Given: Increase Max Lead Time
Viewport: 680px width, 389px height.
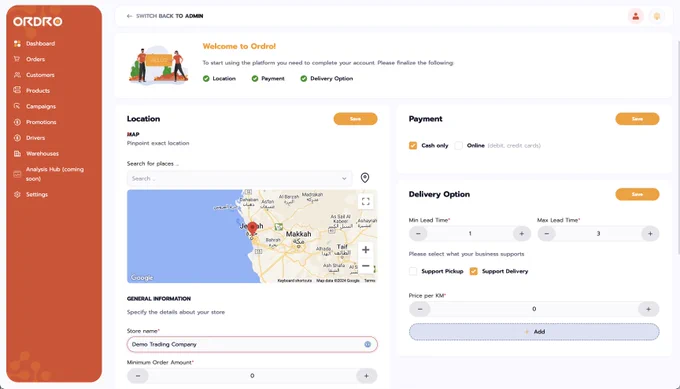Looking at the screenshot, I should (650, 234).
